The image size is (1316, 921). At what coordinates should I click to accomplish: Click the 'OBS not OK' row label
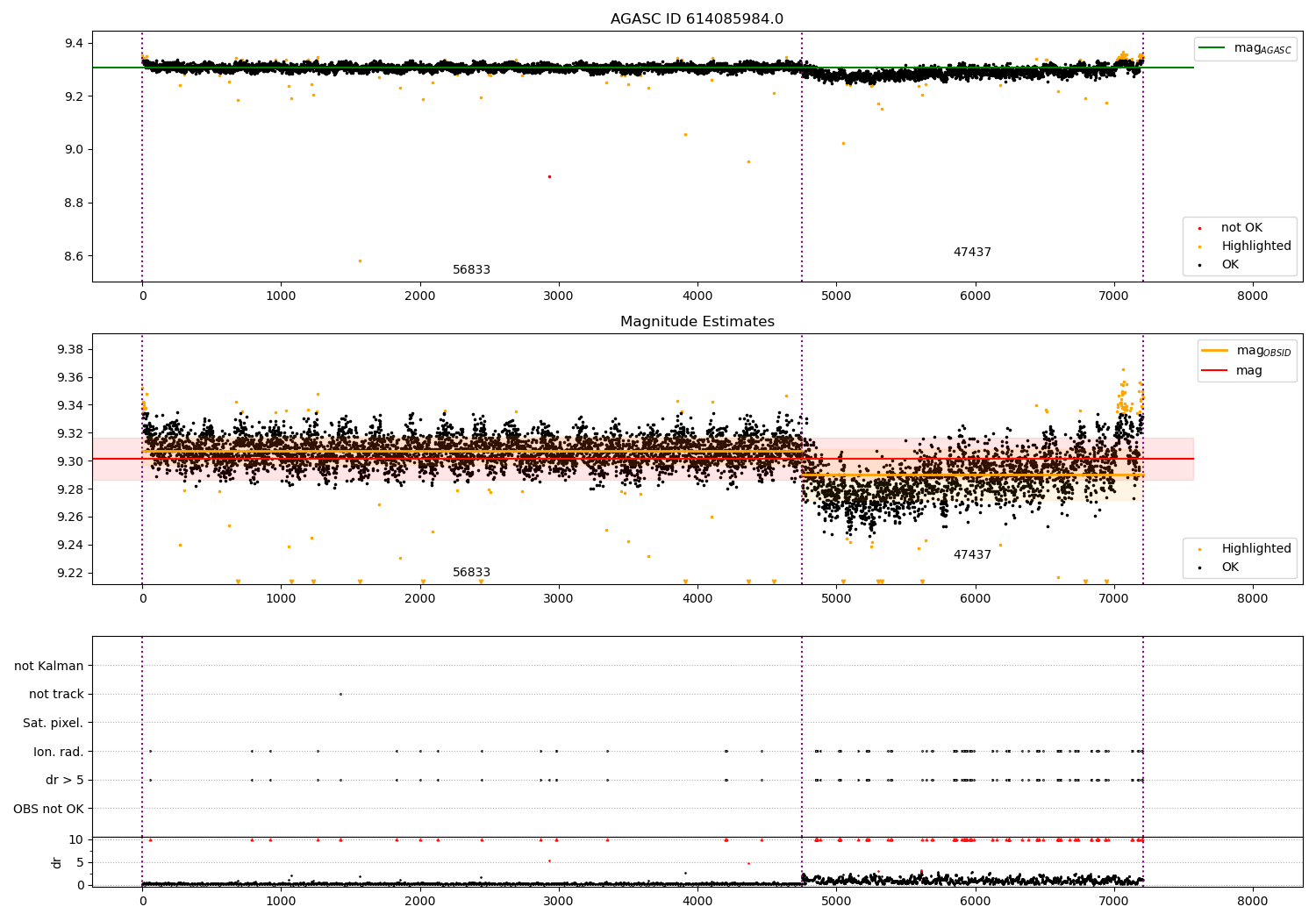click(48, 809)
